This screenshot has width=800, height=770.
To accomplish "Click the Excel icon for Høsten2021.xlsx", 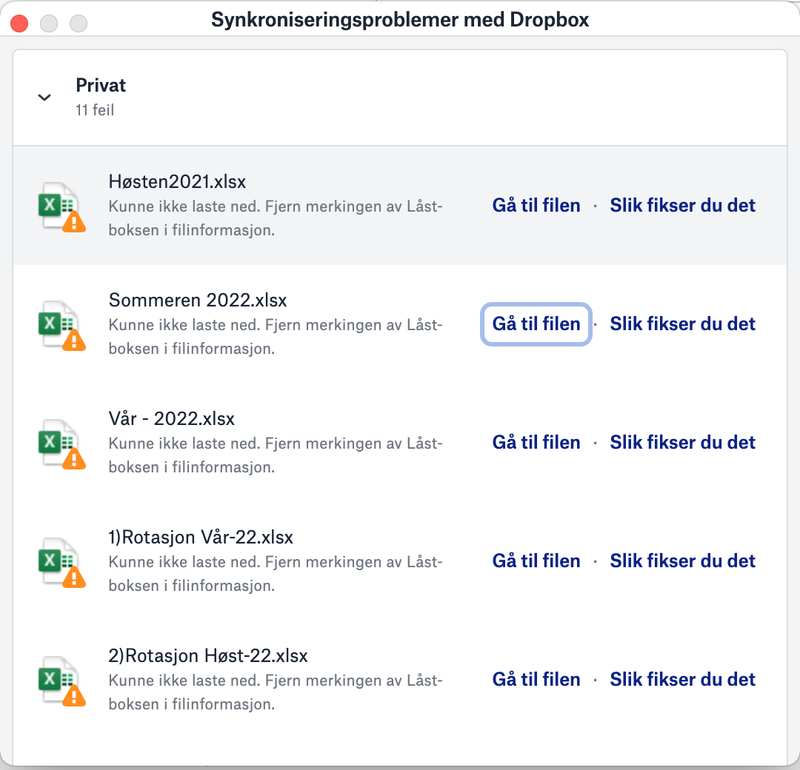I will (x=60, y=206).
